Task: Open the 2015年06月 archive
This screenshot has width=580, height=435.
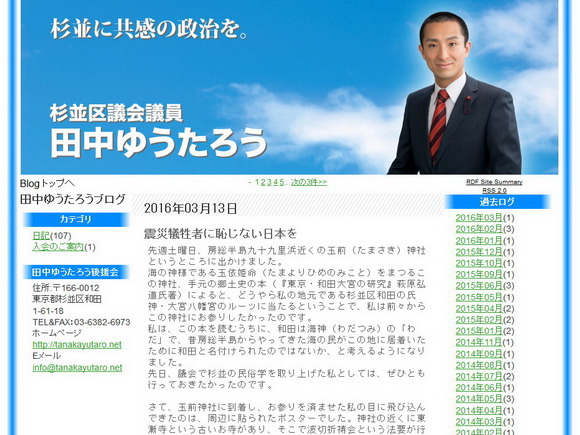Action: click(479, 286)
